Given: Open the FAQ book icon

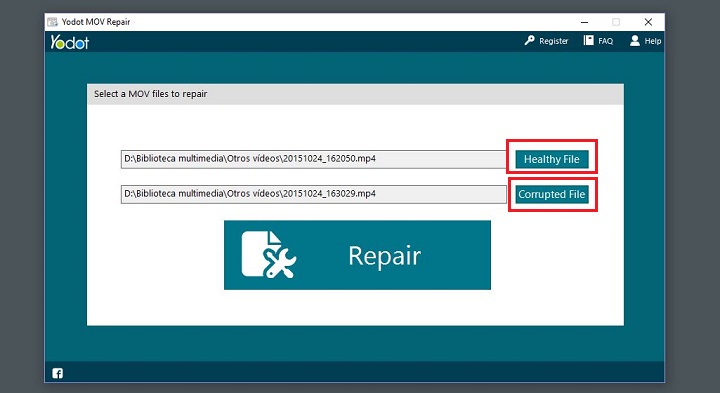Looking at the screenshot, I should coord(588,40).
